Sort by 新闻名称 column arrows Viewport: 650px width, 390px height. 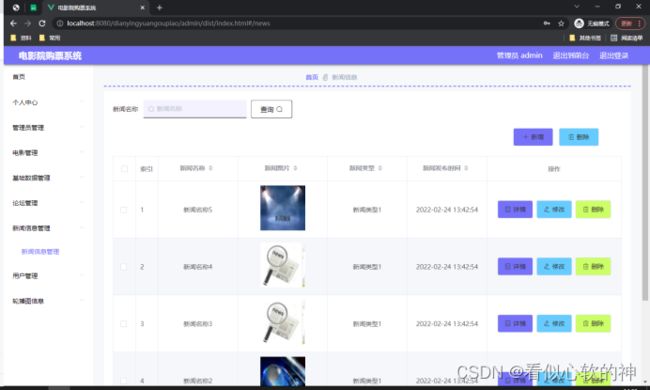tap(211, 168)
